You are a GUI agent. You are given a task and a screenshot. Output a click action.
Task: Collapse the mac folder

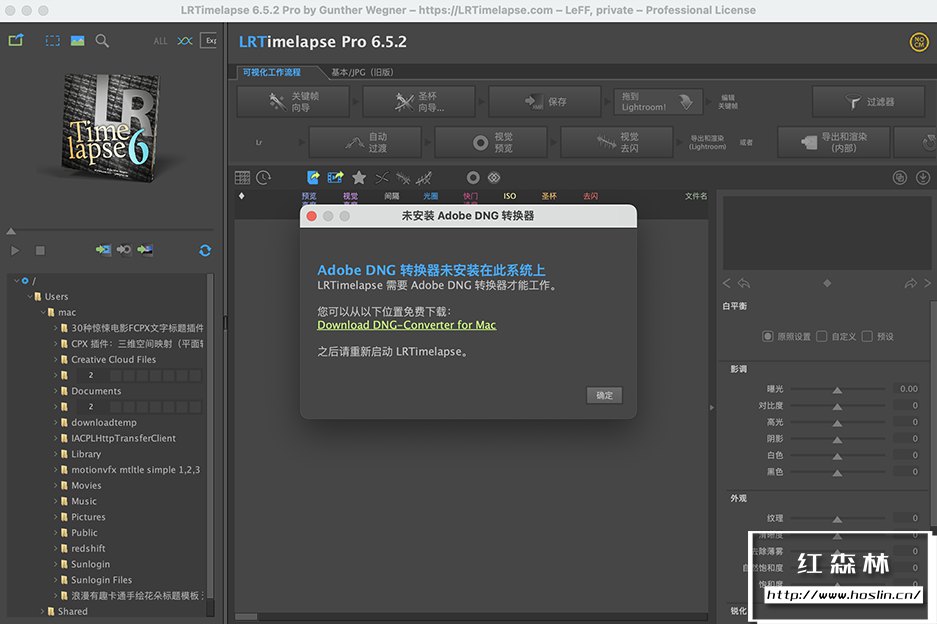[42, 312]
